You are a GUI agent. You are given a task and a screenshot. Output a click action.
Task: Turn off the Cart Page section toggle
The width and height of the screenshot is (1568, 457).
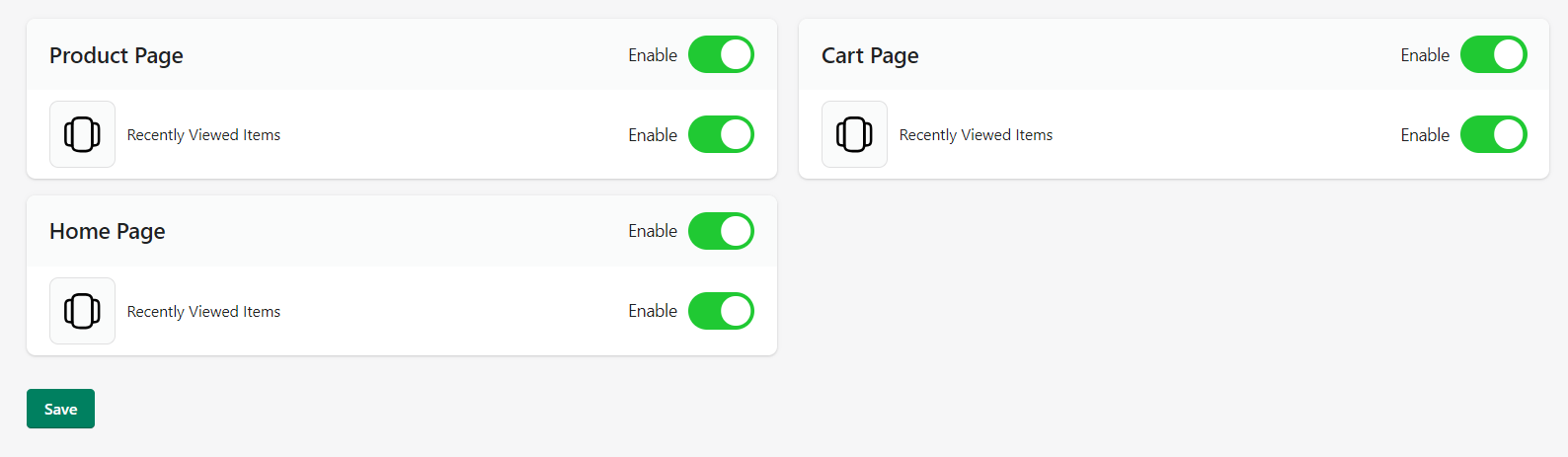pos(1493,55)
